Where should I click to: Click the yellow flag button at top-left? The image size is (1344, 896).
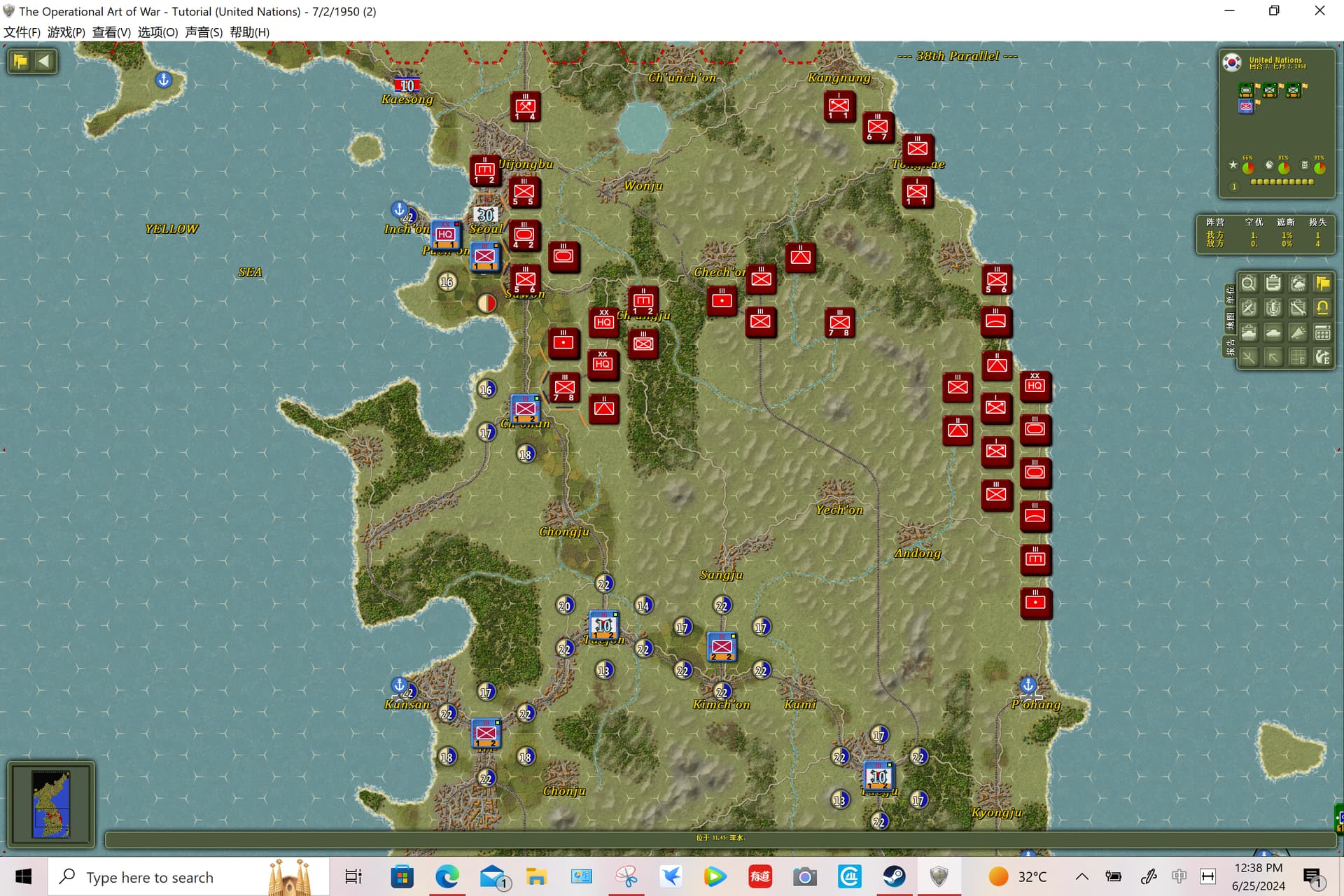pos(20,61)
